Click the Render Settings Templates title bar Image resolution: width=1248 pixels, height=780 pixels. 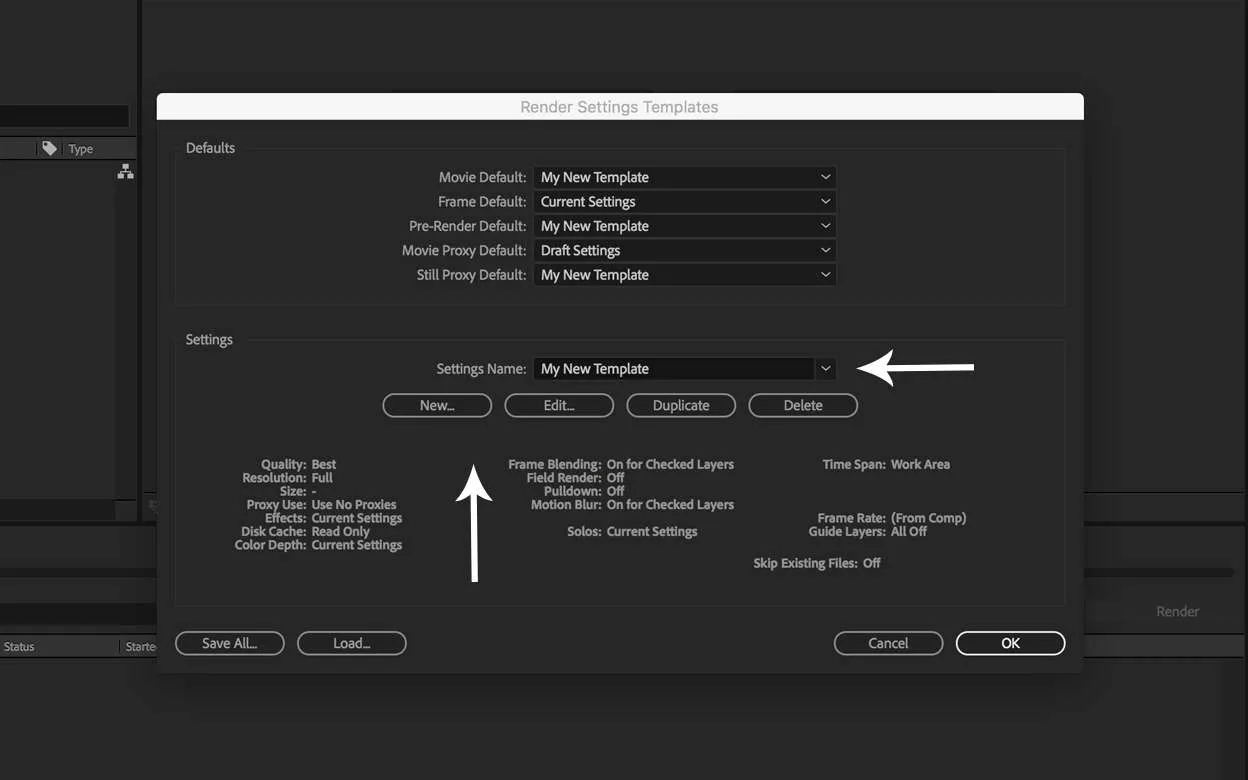[619, 107]
